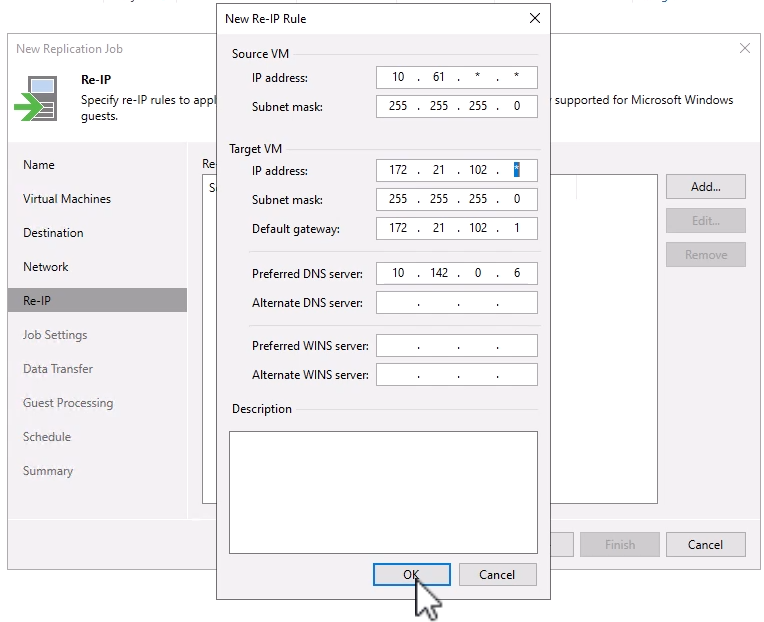Click the Preferred DNS server field
The image size is (764, 622).
click(457, 273)
